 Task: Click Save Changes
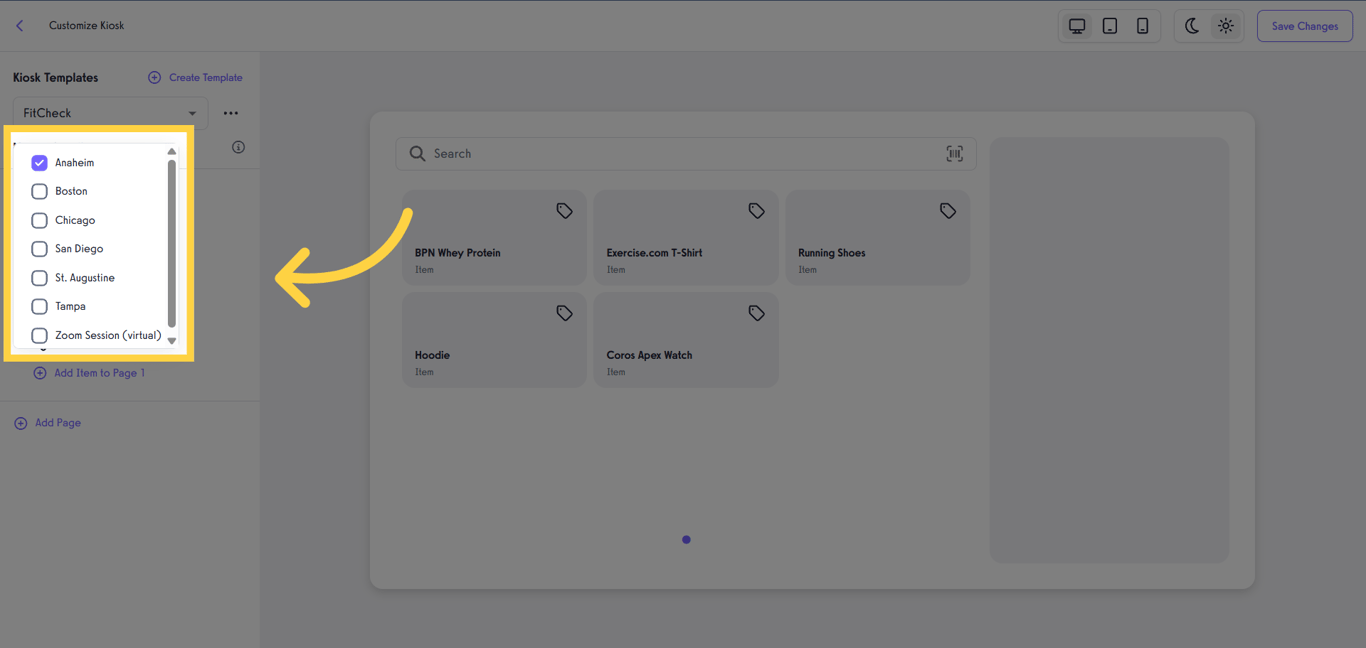click(1304, 25)
